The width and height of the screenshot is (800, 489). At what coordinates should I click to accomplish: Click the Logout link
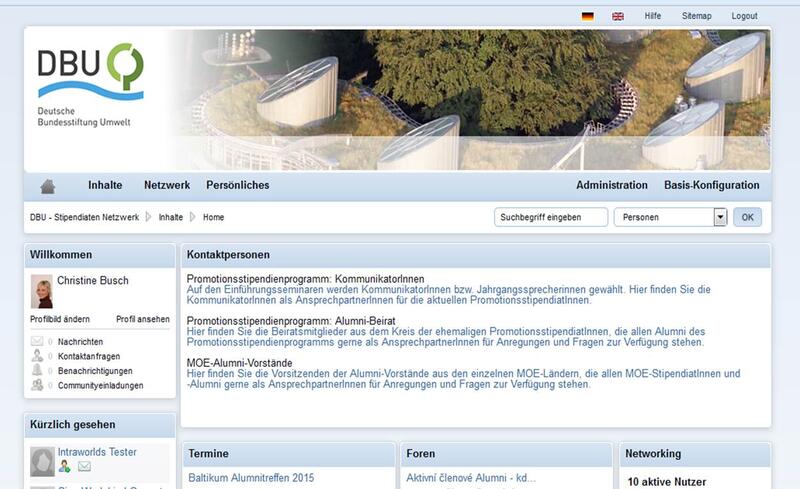[744, 17]
